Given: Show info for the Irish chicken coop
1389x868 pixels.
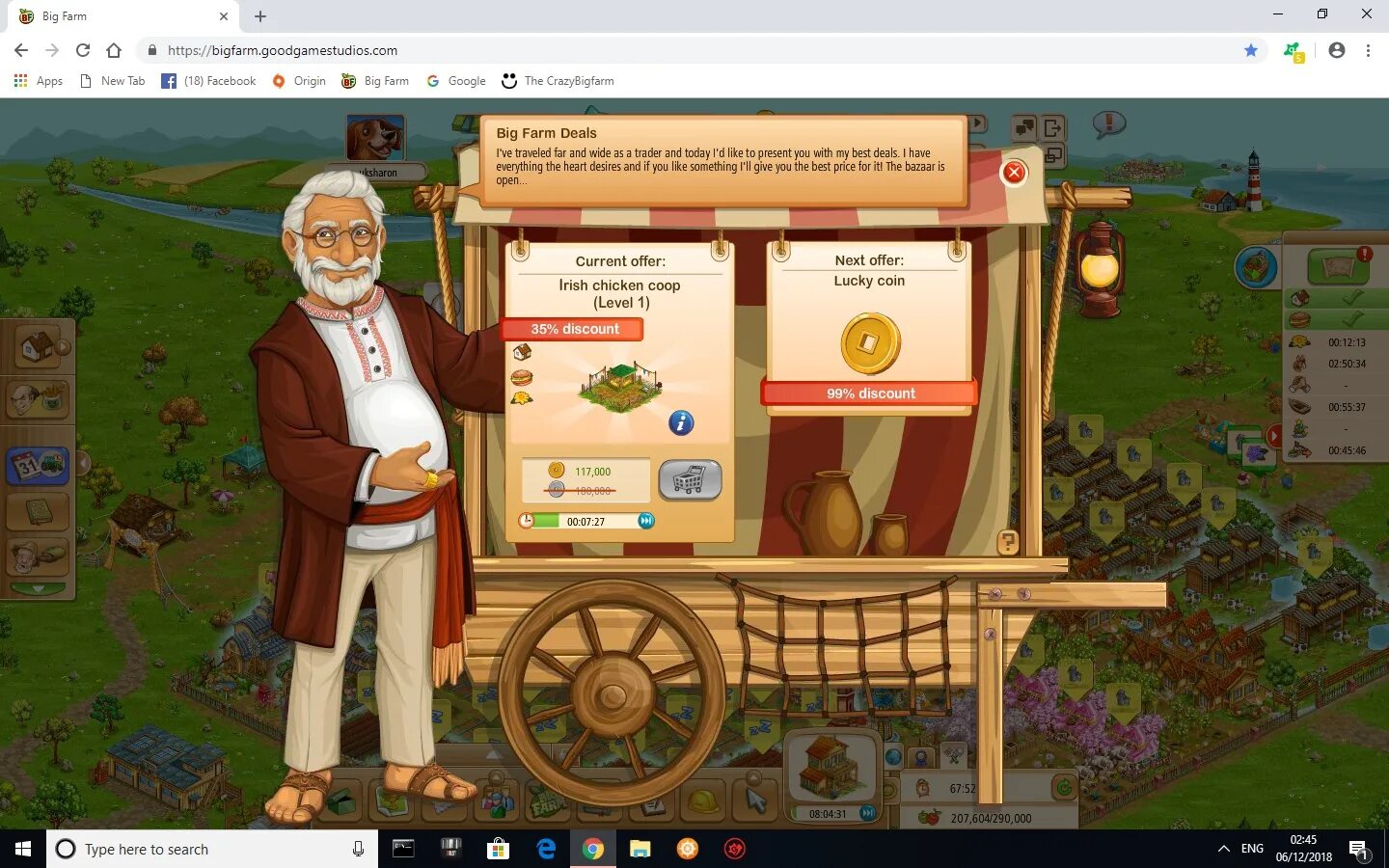Looking at the screenshot, I should coord(681,422).
